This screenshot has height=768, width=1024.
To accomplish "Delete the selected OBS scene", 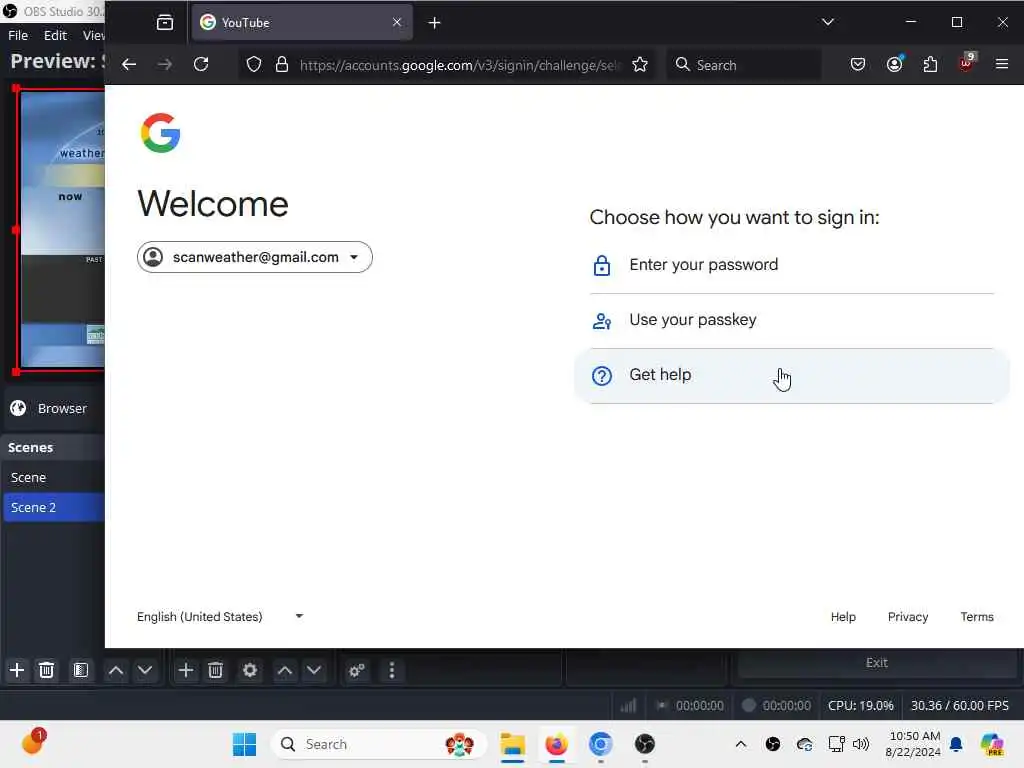I will point(46,670).
